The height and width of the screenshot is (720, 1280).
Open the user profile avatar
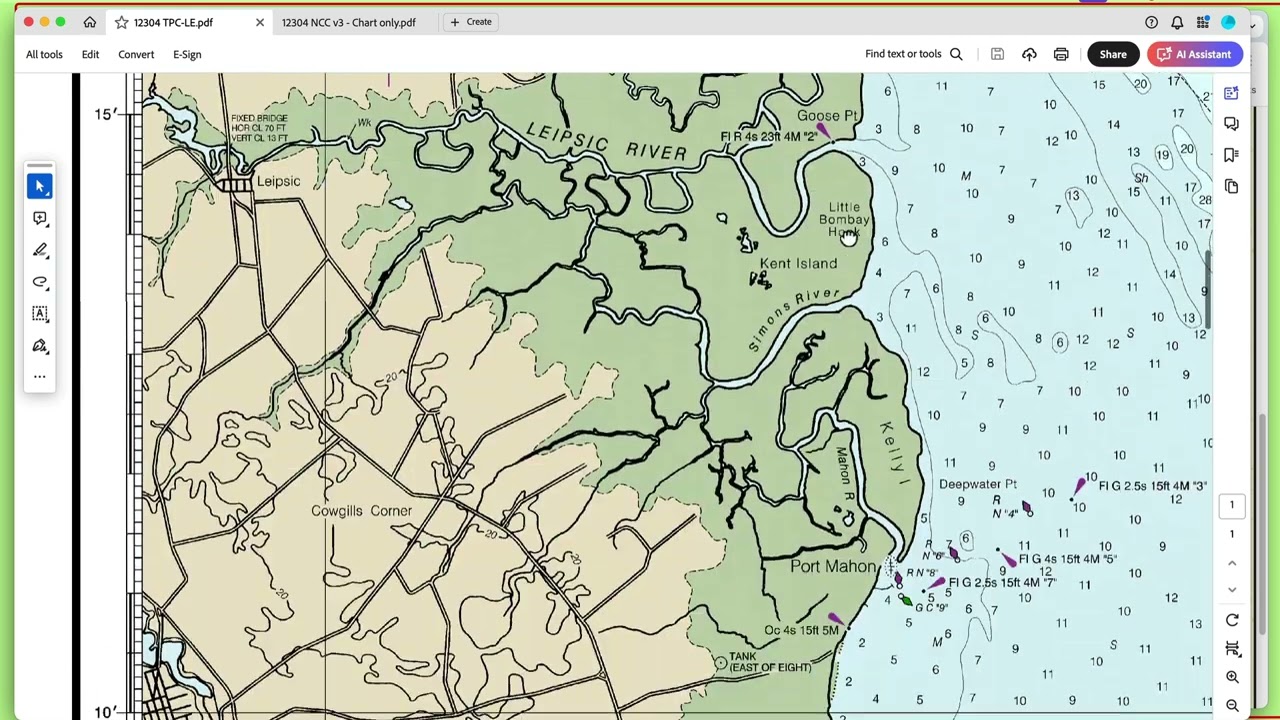point(1228,22)
